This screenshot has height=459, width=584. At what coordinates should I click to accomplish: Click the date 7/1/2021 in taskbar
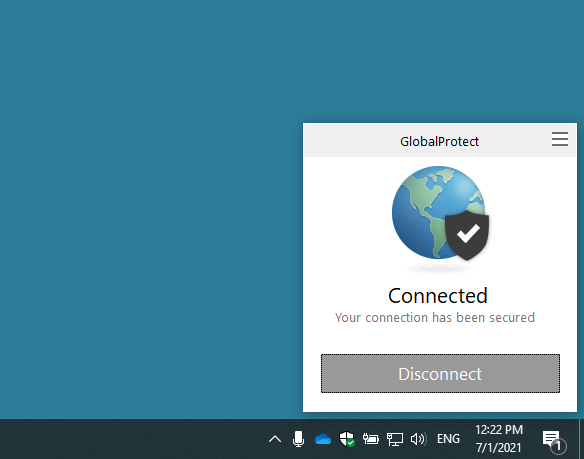[499, 447]
